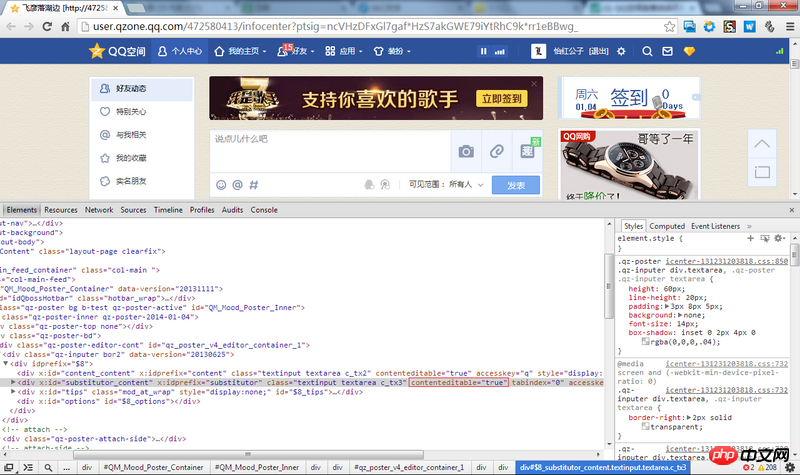Image resolution: width=800 pixels, height=475 pixels.
Task: Select 好友动态 in the sidebar
Action: (x=142, y=89)
